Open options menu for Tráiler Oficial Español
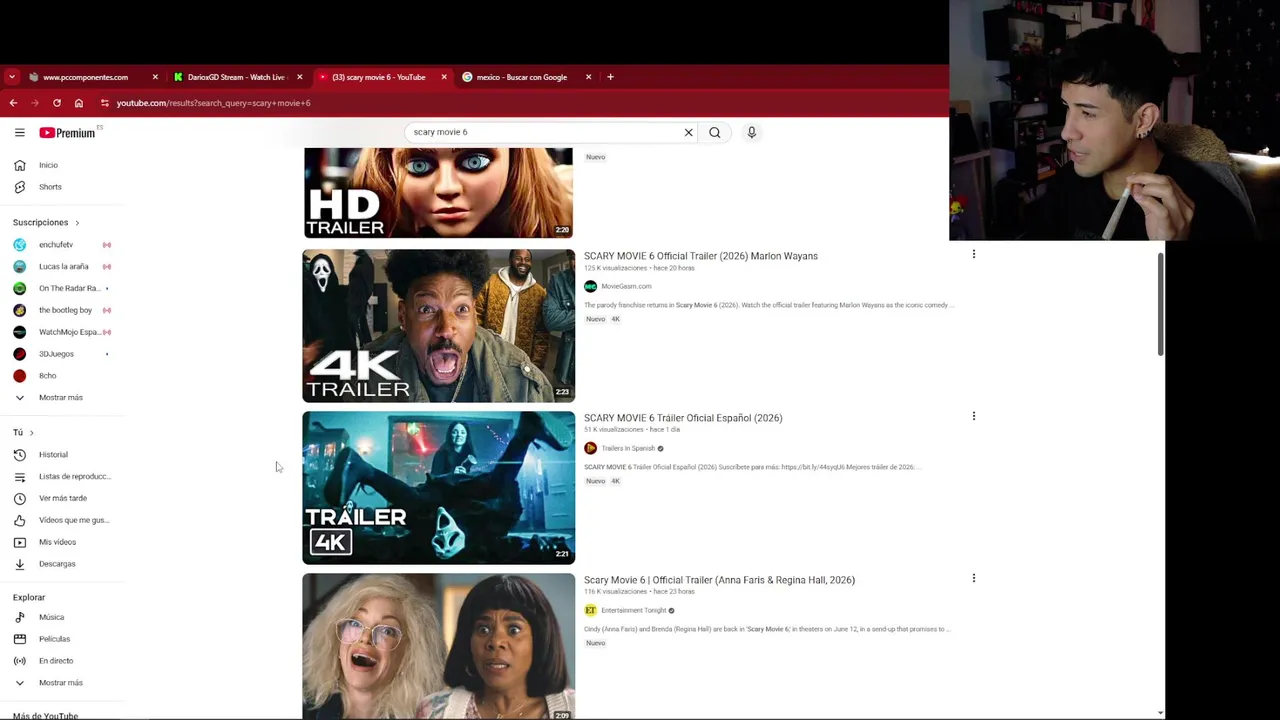 [x=973, y=416]
